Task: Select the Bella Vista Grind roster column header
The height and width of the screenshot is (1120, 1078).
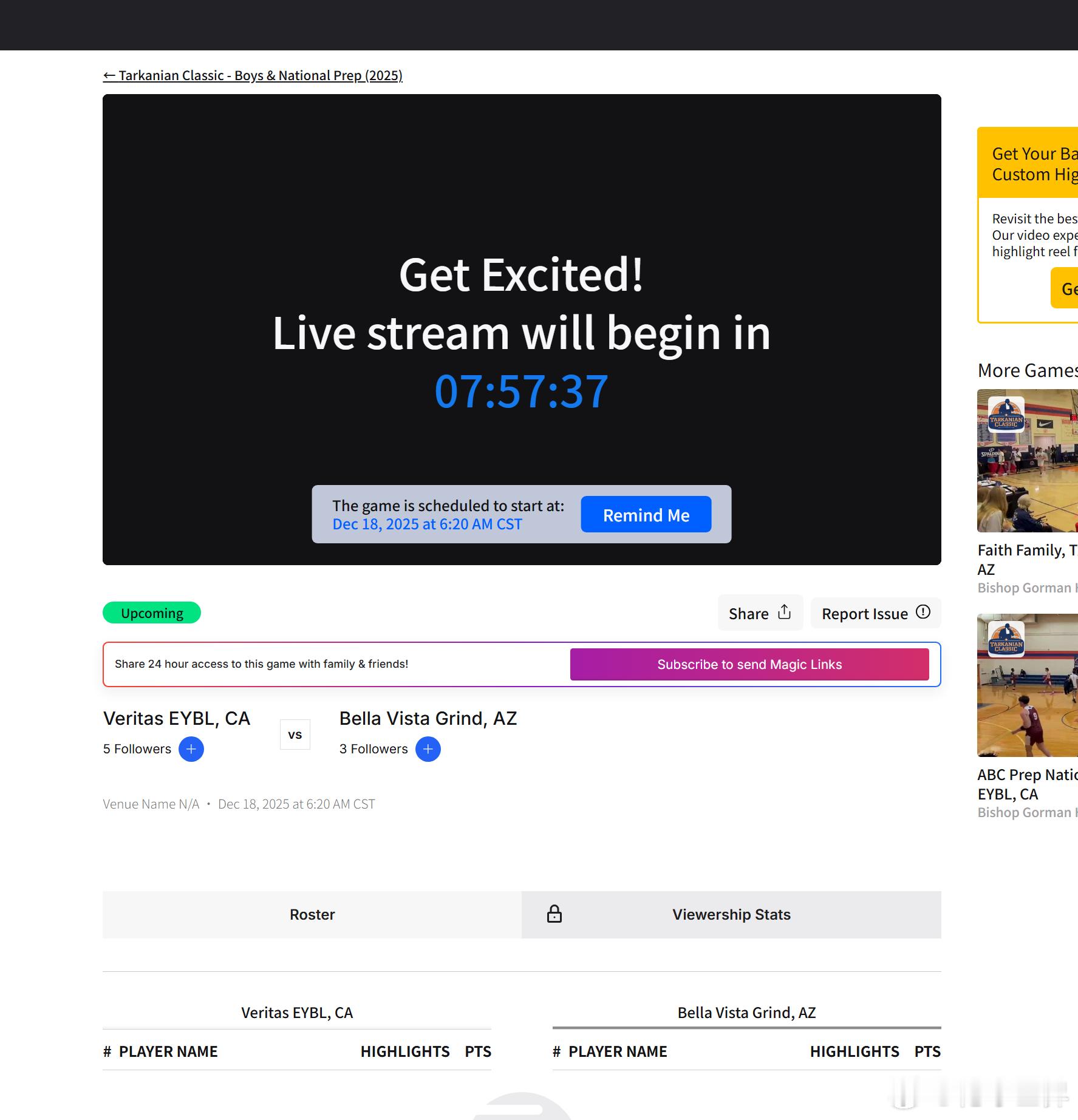Action: (746, 1013)
